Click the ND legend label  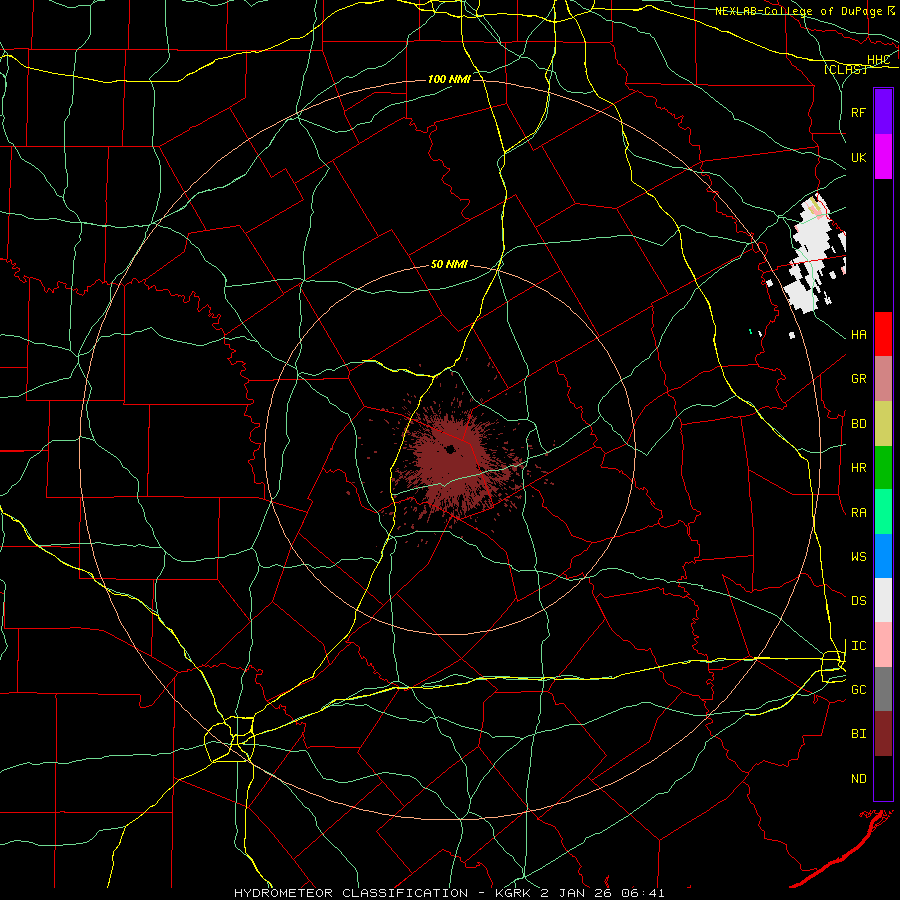pos(858,779)
